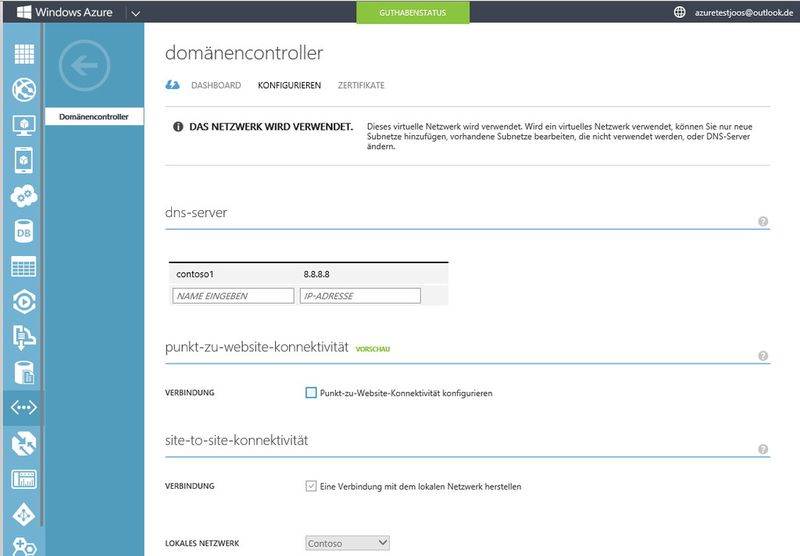
Task: Open the Mobile Services phone icon
Action: tap(24, 160)
